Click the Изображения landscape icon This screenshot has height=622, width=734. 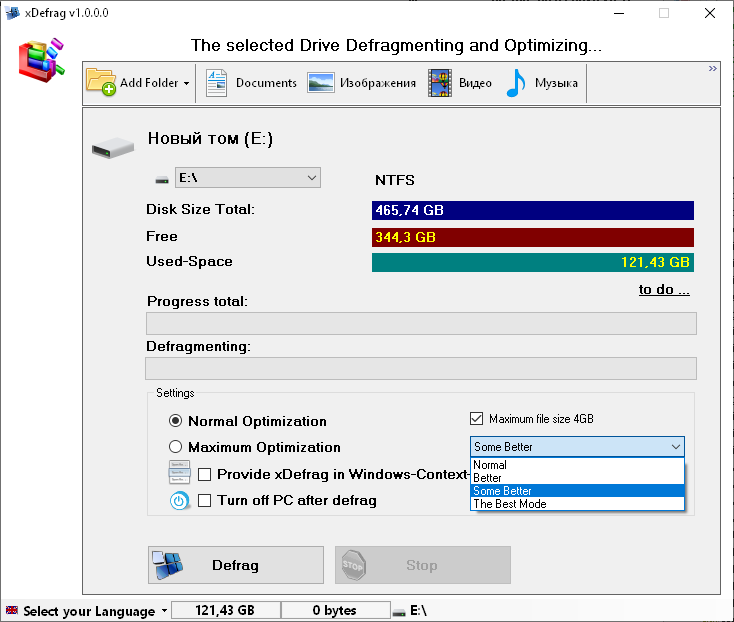point(321,83)
